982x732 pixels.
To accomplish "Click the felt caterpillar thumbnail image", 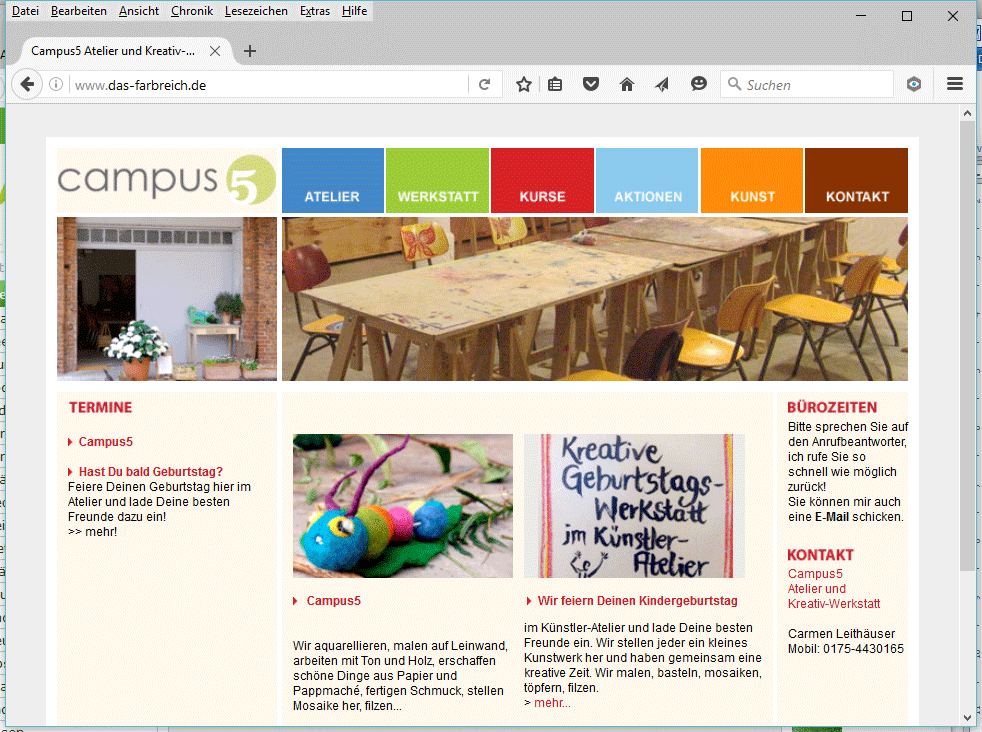I will (402, 506).
